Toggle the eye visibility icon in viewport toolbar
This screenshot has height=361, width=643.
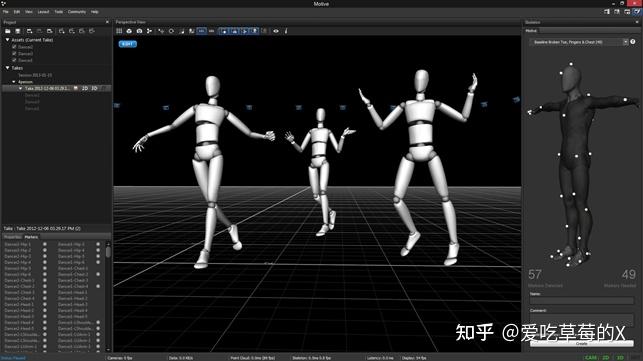point(276,31)
